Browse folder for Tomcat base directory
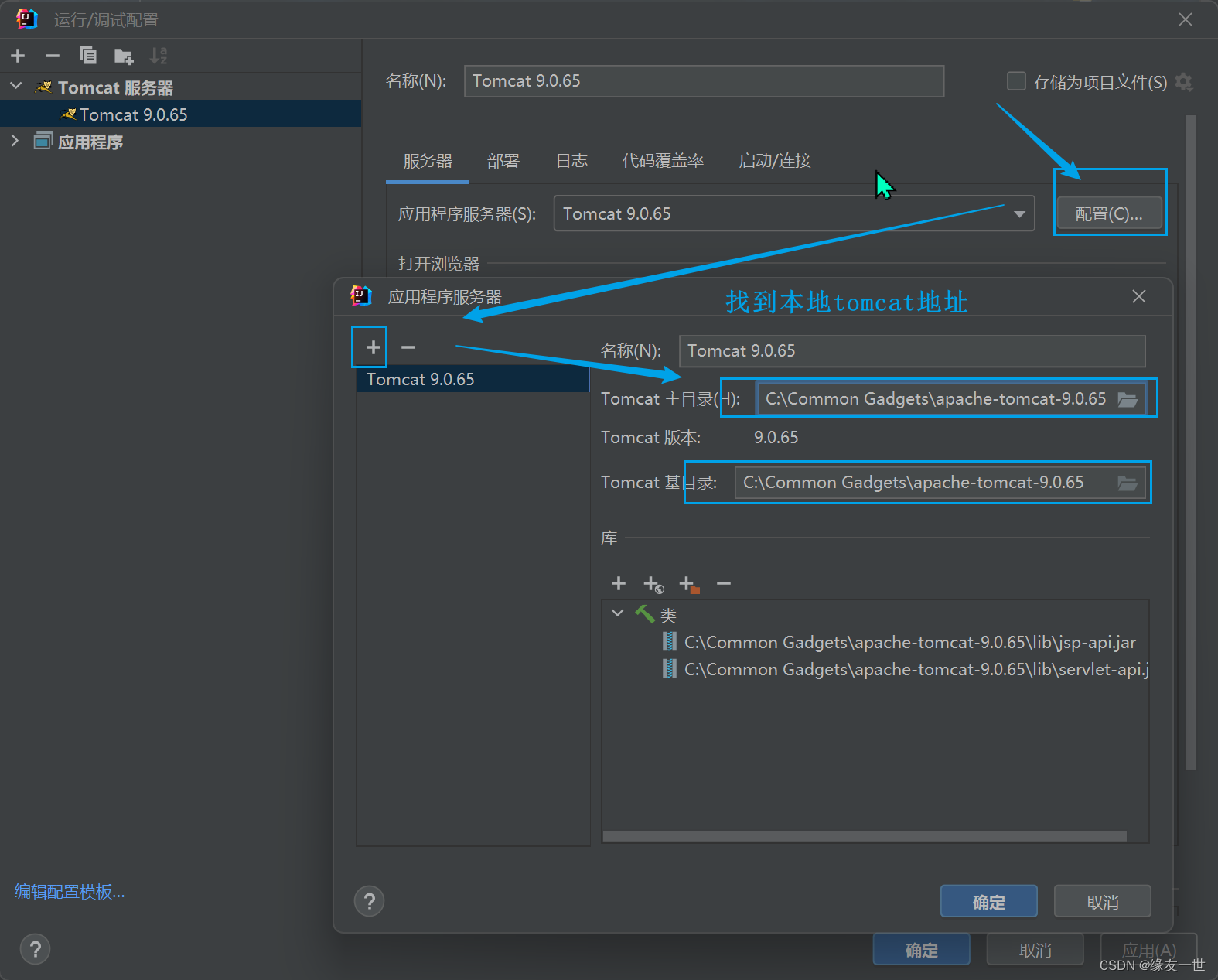The width and height of the screenshot is (1218, 980). click(x=1128, y=483)
